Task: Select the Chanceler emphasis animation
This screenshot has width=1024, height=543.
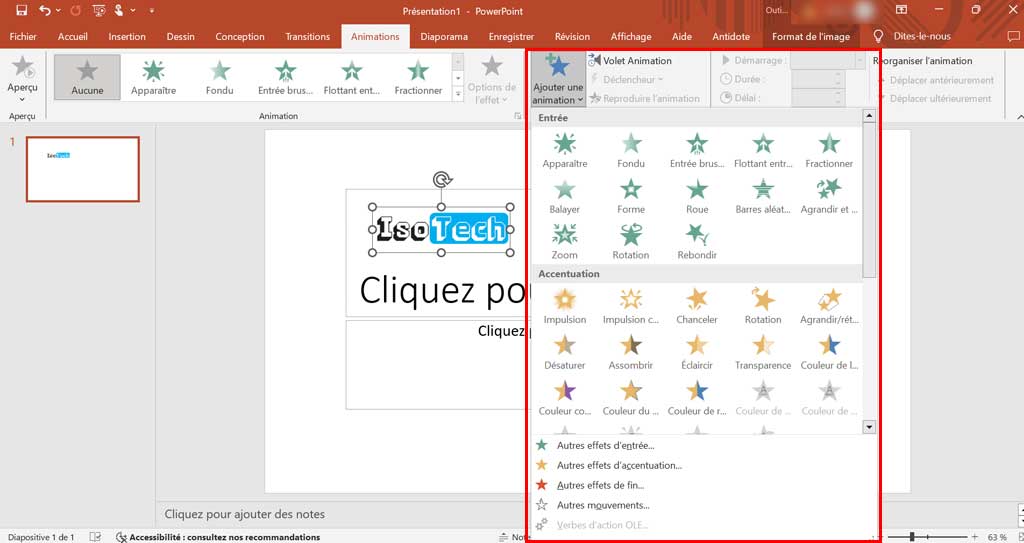Action: [x=697, y=305]
